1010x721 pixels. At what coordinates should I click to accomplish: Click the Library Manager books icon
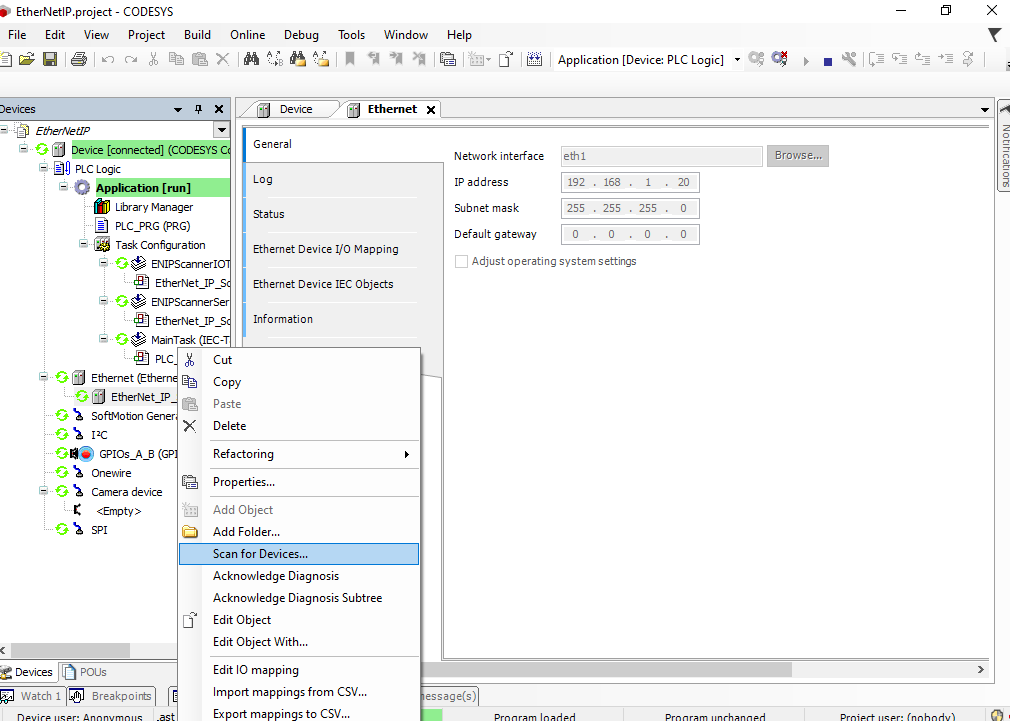point(102,207)
